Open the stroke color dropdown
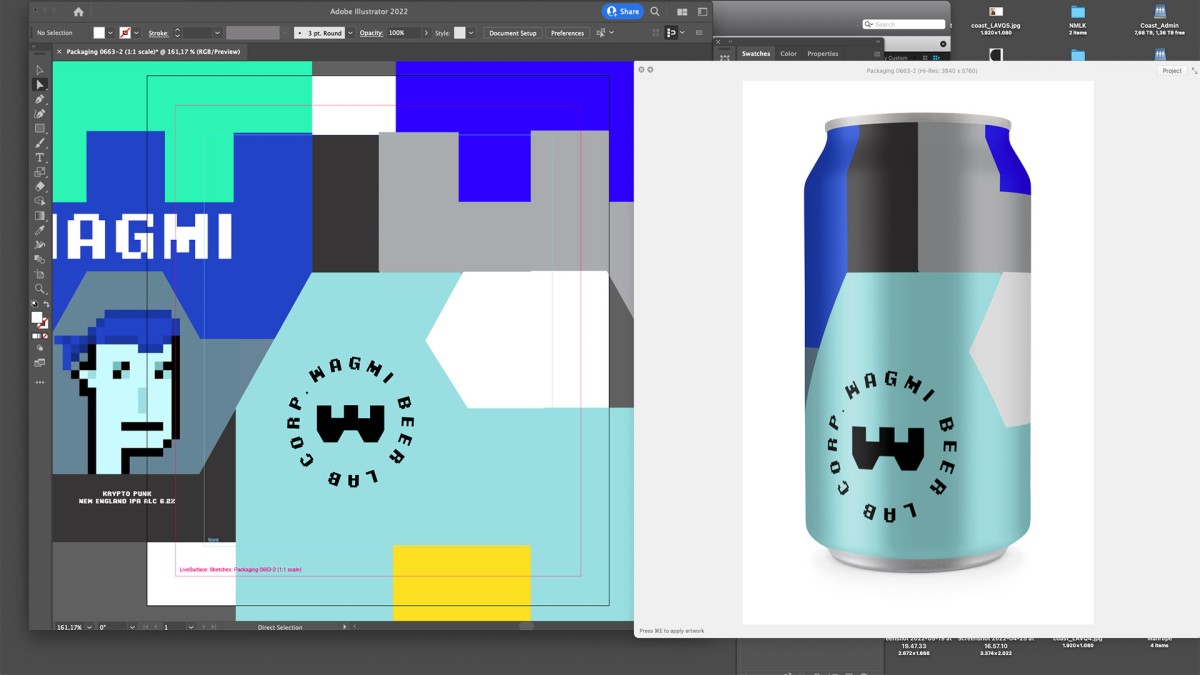The height and width of the screenshot is (675, 1200). (137, 33)
